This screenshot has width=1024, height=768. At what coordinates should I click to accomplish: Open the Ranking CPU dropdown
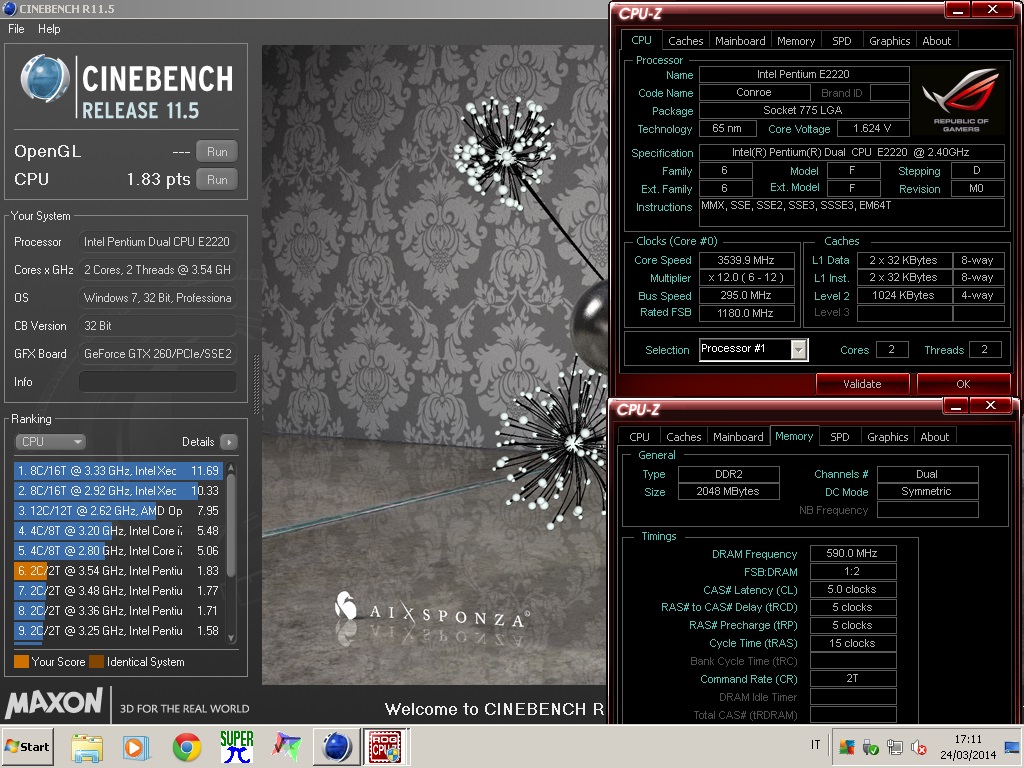click(50, 441)
